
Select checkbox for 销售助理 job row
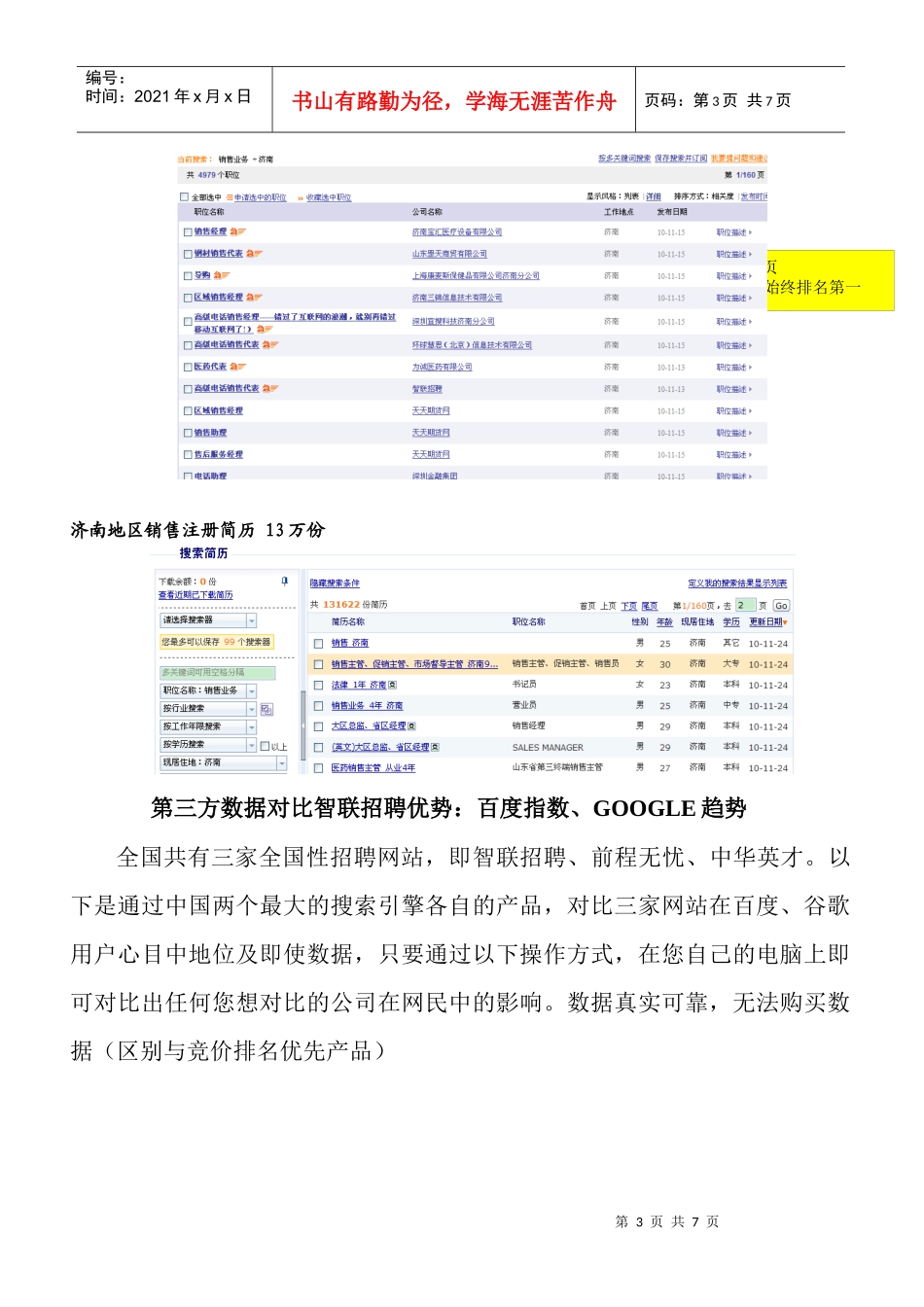click(x=189, y=434)
